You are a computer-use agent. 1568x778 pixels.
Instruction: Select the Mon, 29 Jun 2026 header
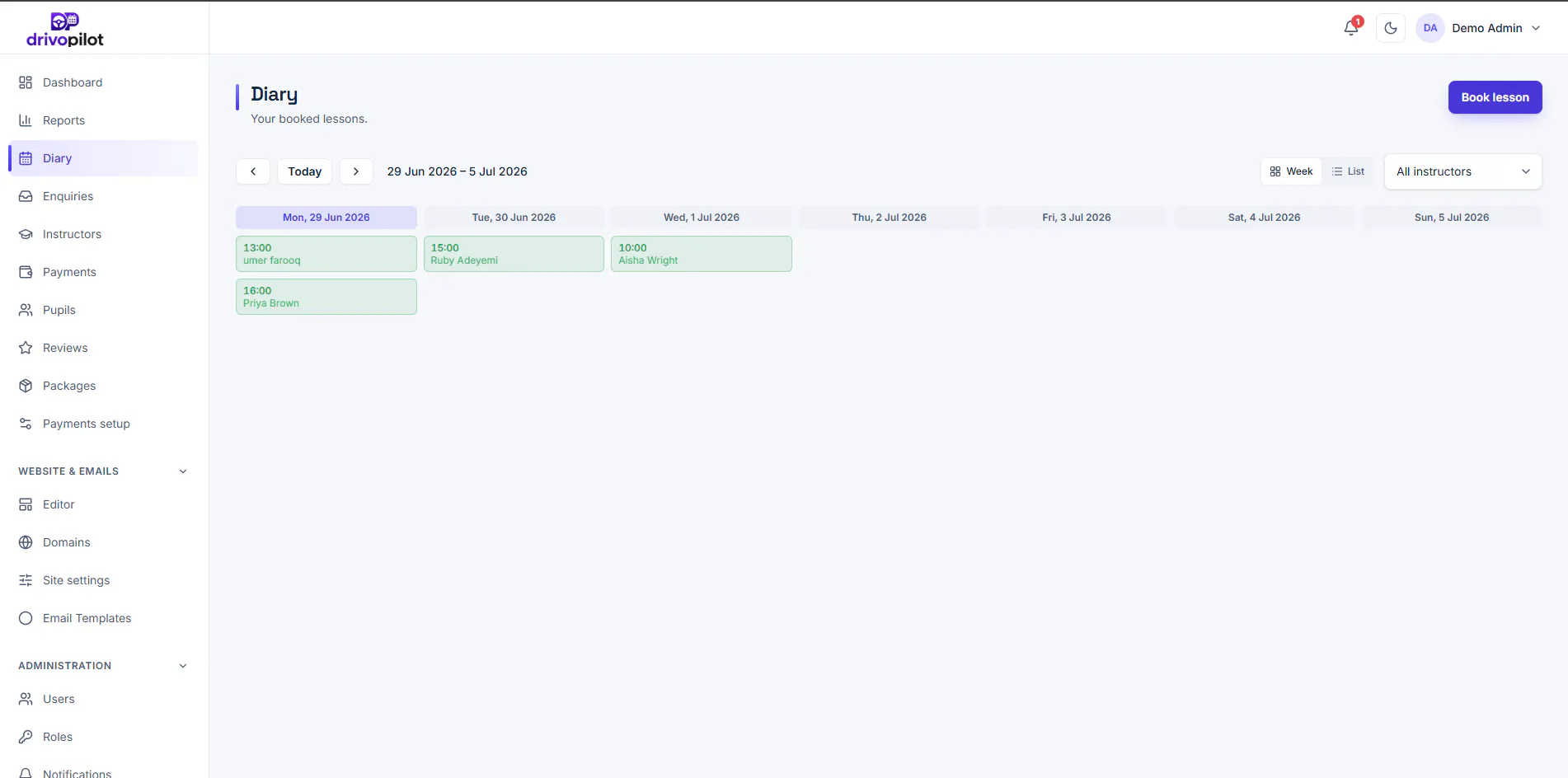[x=326, y=218]
